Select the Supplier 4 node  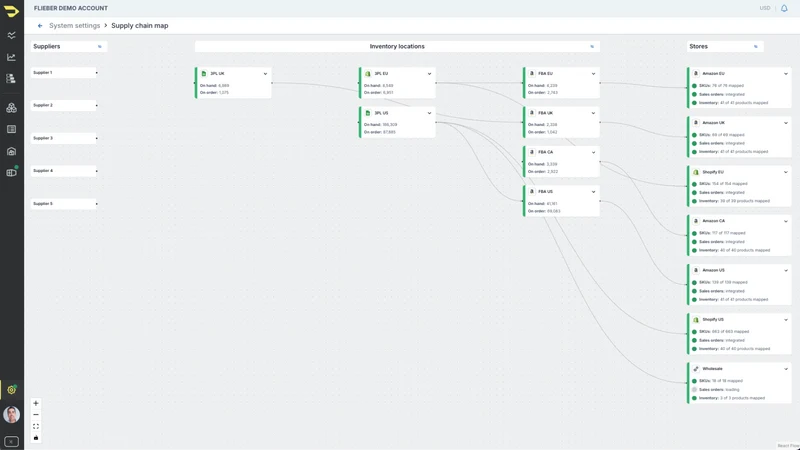pos(64,170)
